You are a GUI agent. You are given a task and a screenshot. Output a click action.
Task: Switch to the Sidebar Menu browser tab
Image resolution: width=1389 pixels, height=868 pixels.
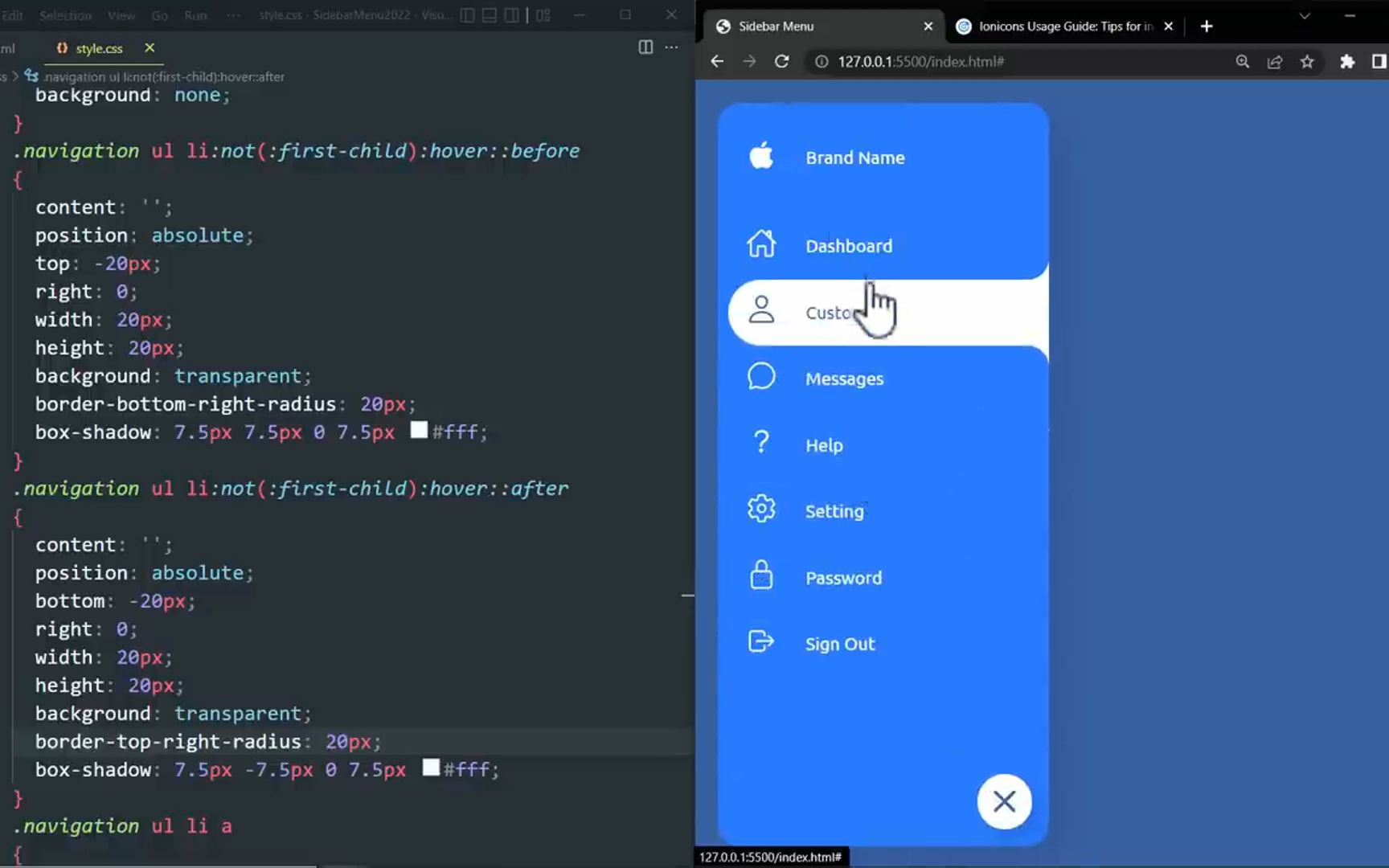(x=824, y=27)
